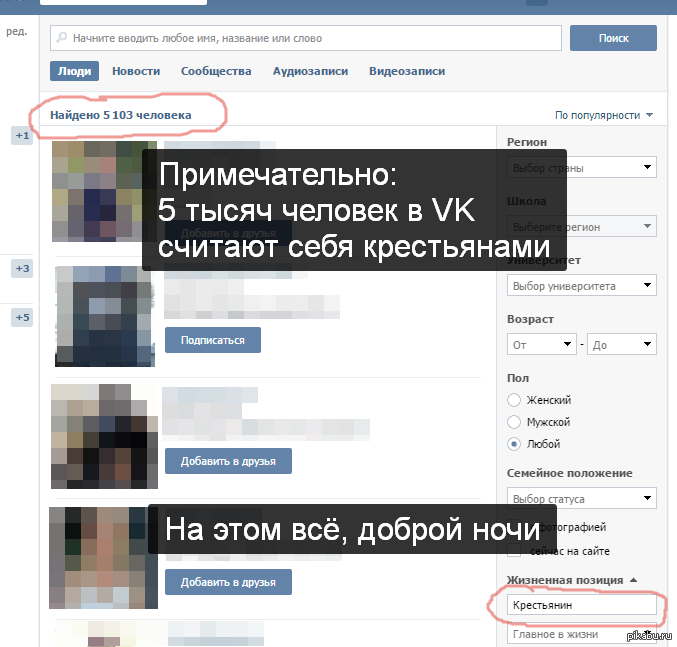Open the Выбор университета dropdown
The height and width of the screenshot is (647, 677).
click(x=582, y=285)
